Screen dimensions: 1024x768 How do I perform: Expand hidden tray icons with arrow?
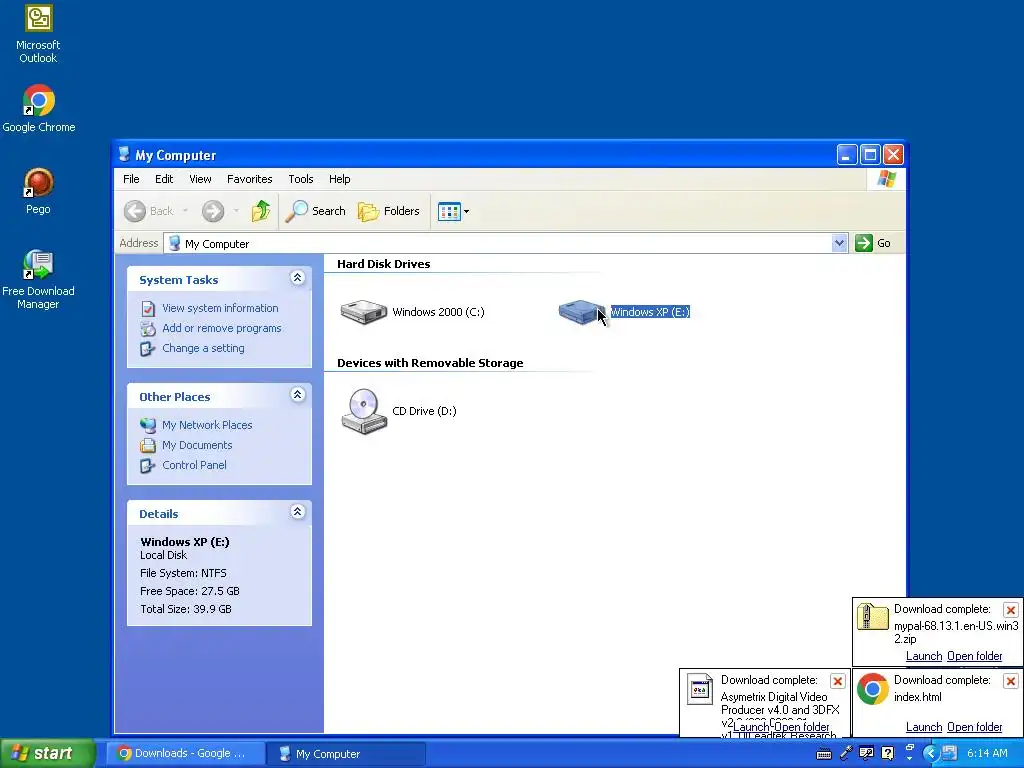tap(931, 754)
